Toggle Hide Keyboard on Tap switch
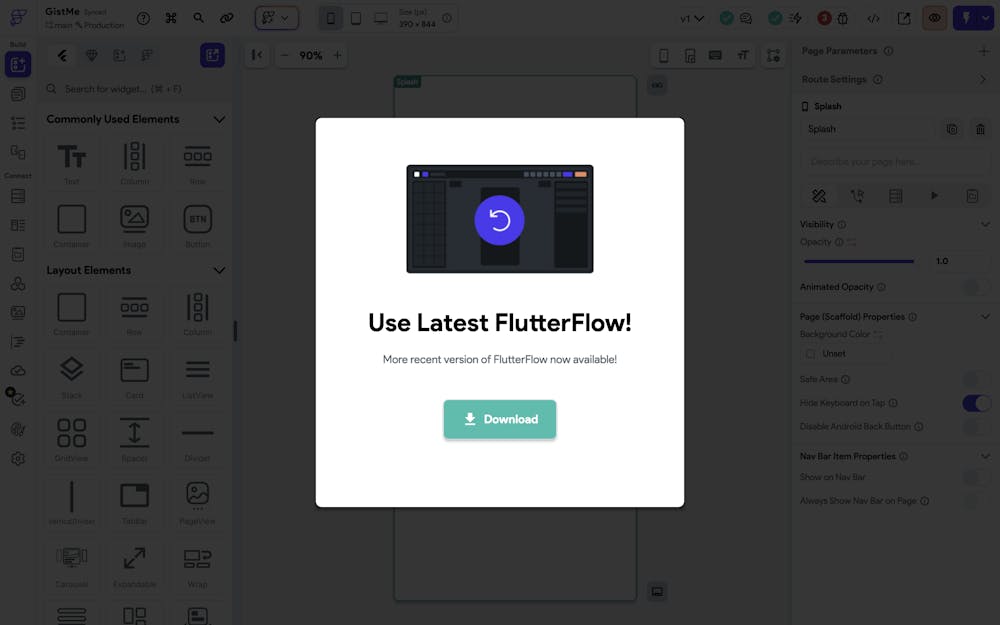Viewport: 1000px width, 625px height. tap(976, 403)
